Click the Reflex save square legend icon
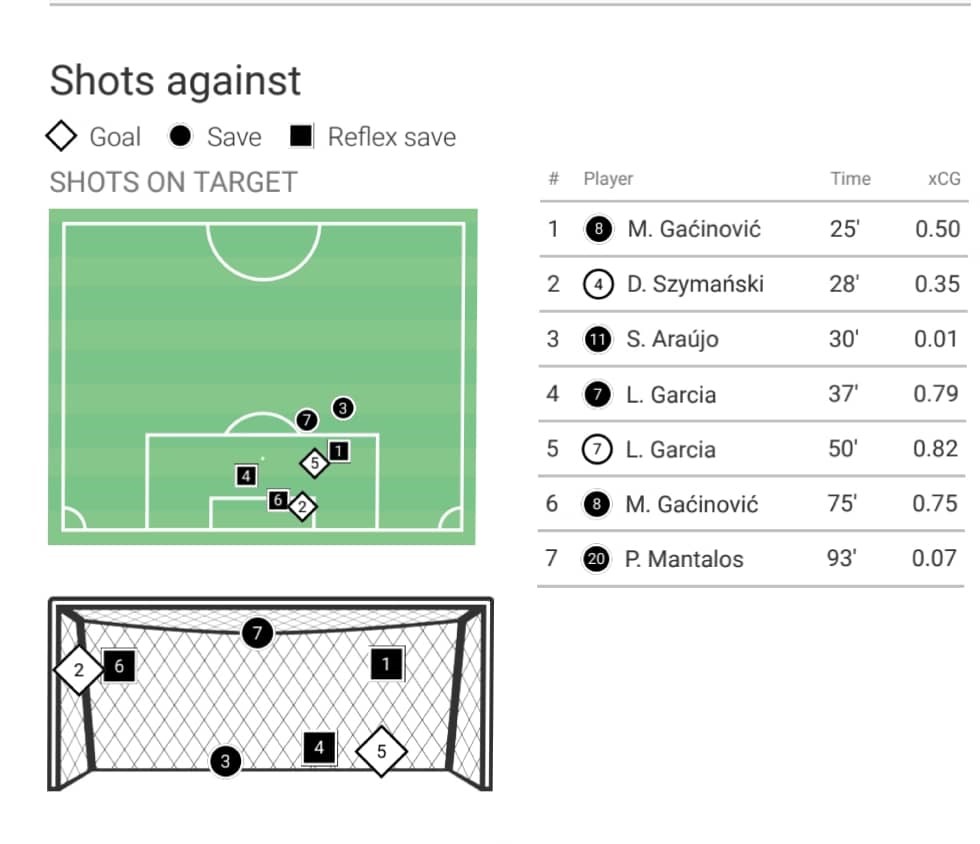980x844 pixels. 301,136
